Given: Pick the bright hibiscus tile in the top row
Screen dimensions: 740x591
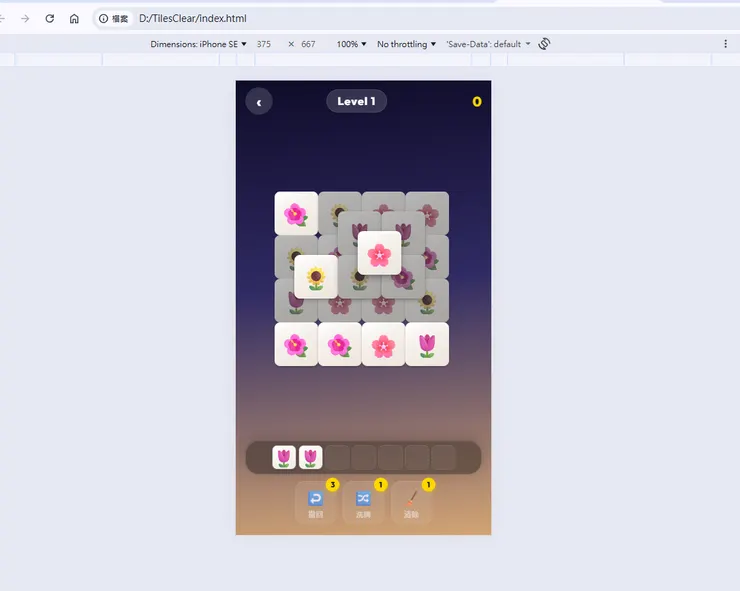Looking at the screenshot, I should pos(296,213).
